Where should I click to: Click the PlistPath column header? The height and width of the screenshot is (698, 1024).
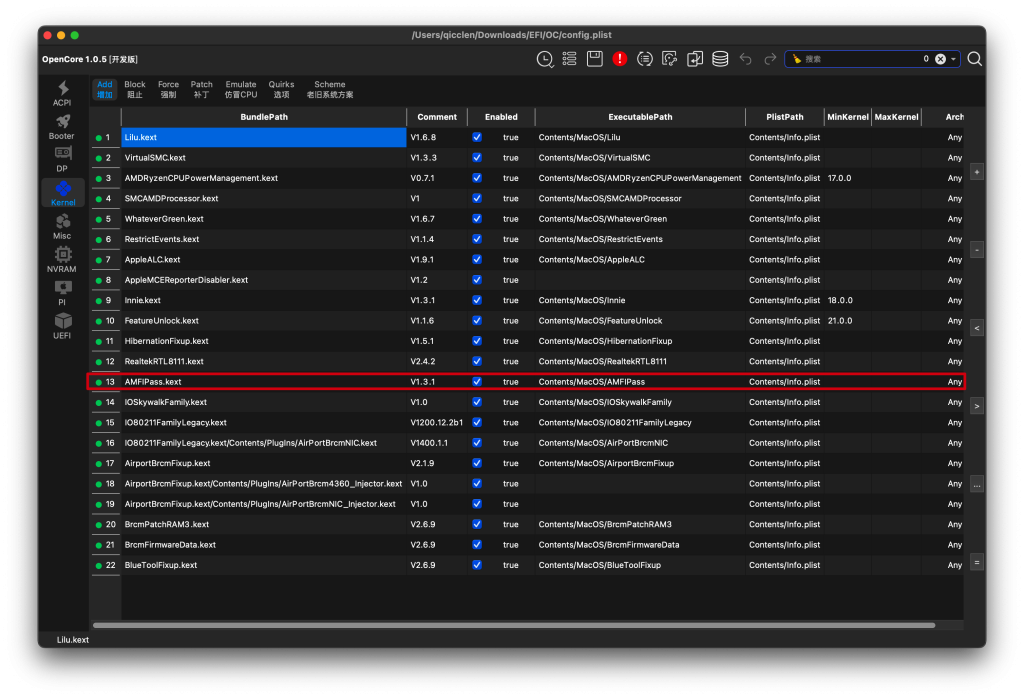(785, 117)
